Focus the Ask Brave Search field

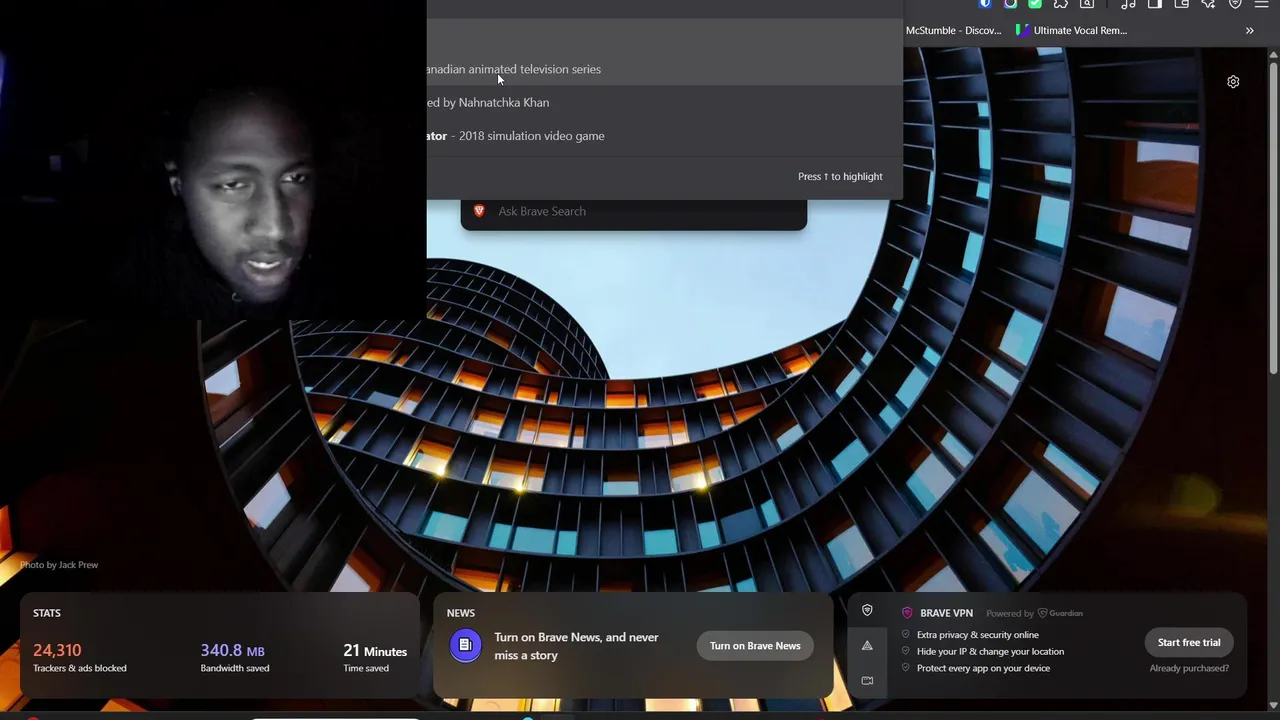(634, 211)
